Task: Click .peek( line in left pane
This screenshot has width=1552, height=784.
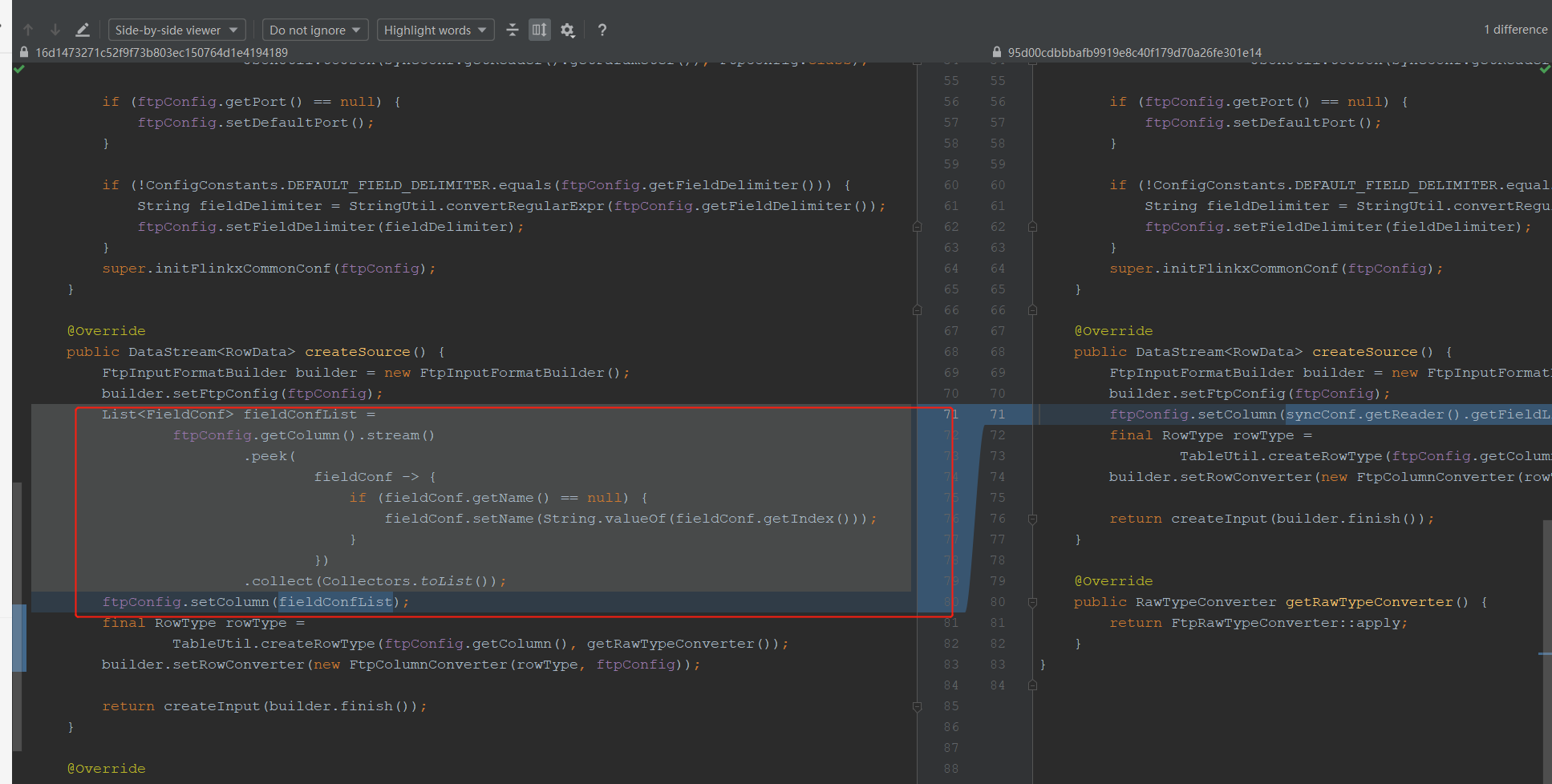Action: point(269,456)
